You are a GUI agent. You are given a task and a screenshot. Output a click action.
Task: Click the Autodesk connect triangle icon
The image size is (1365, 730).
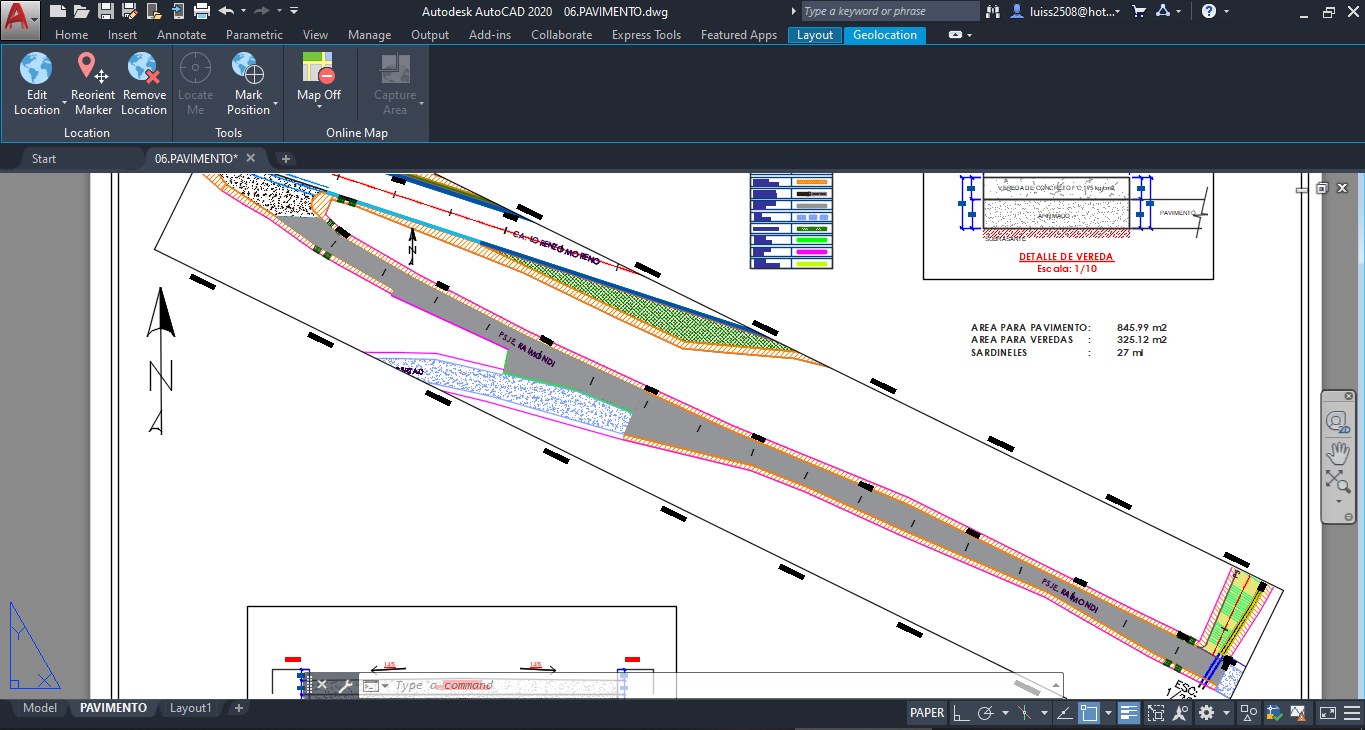point(1163,11)
